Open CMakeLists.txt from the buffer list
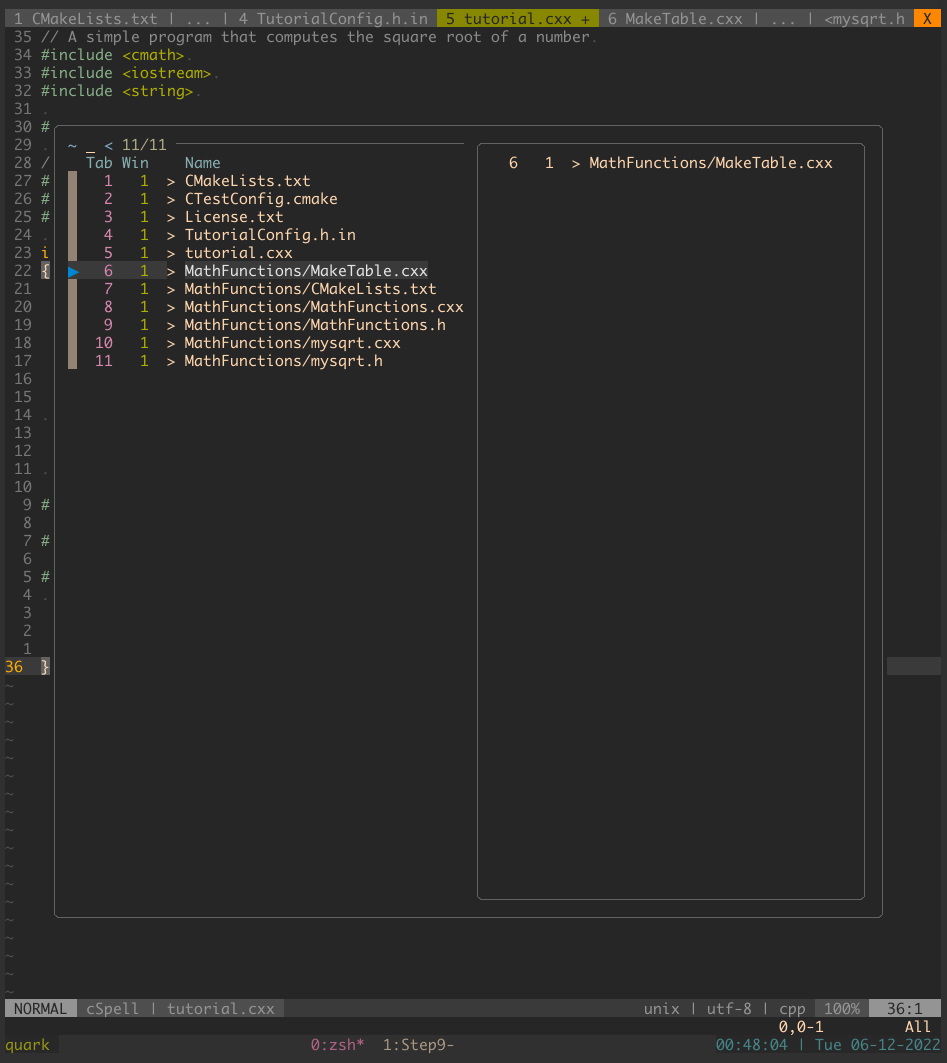This screenshot has width=947, height=1063. click(249, 180)
